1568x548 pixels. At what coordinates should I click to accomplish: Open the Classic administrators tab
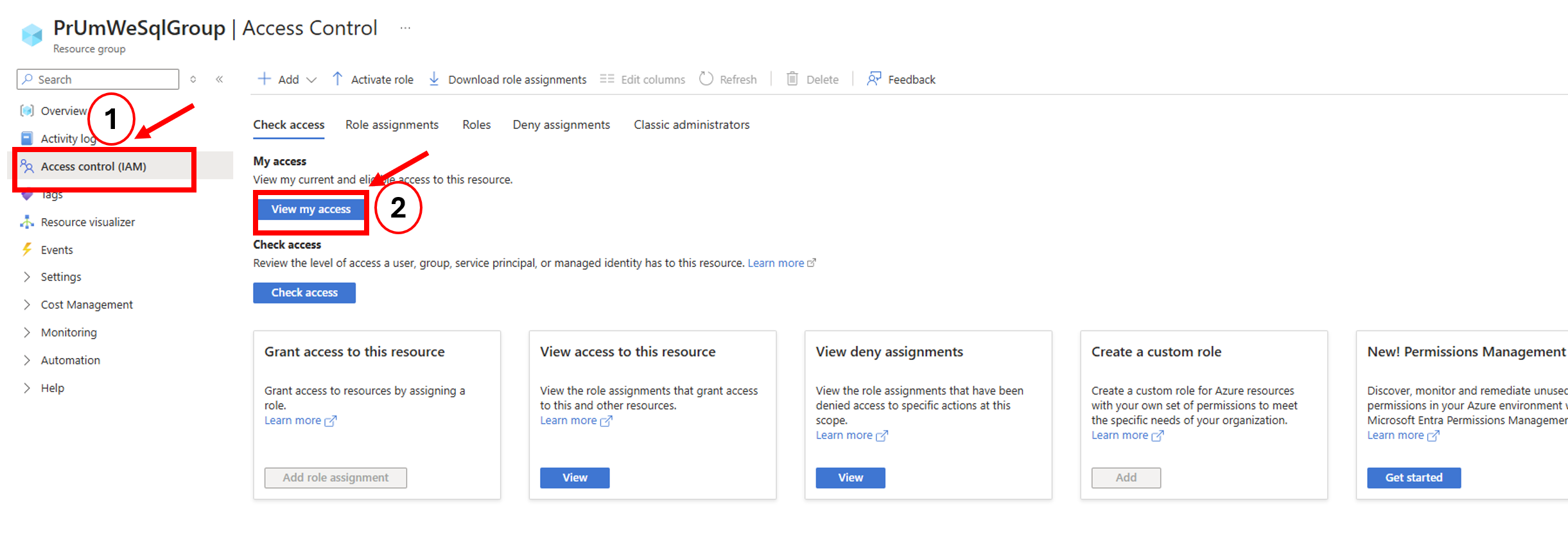[692, 124]
